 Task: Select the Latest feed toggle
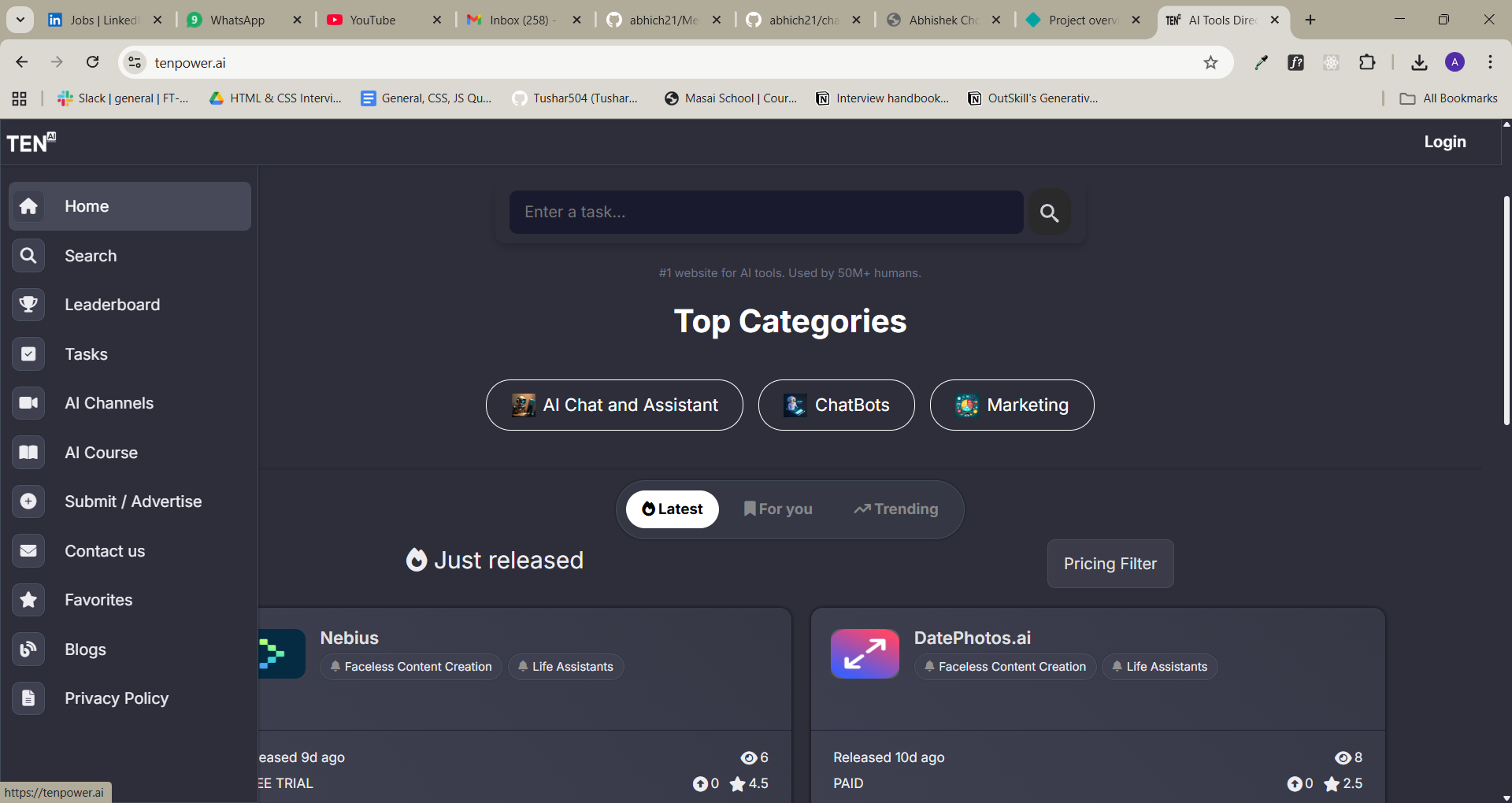pos(672,509)
